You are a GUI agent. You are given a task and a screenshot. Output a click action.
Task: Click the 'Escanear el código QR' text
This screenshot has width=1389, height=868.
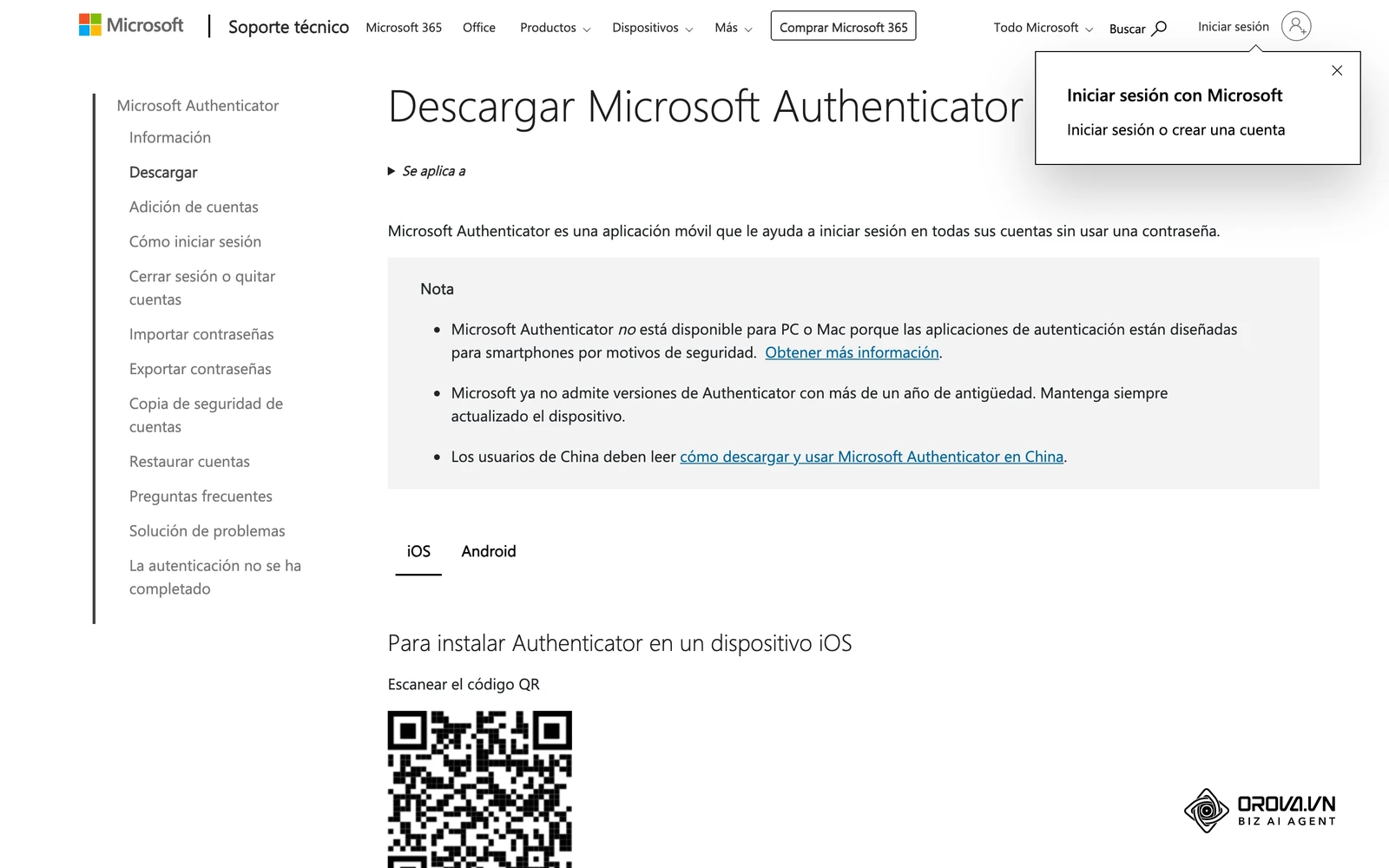tap(464, 685)
